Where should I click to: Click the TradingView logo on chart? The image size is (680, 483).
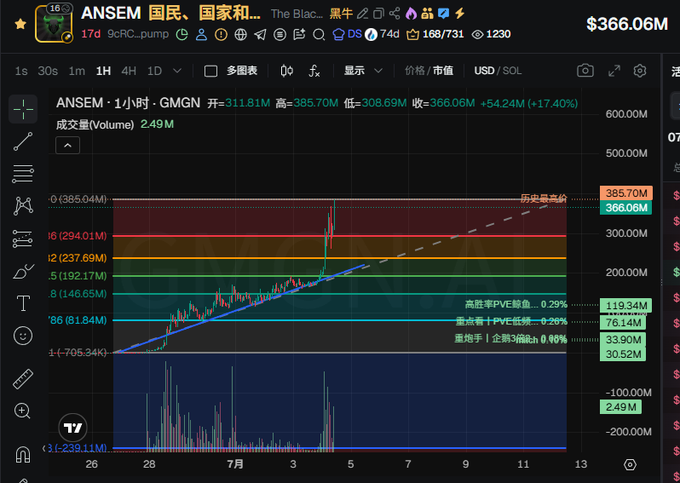point(73,428)
